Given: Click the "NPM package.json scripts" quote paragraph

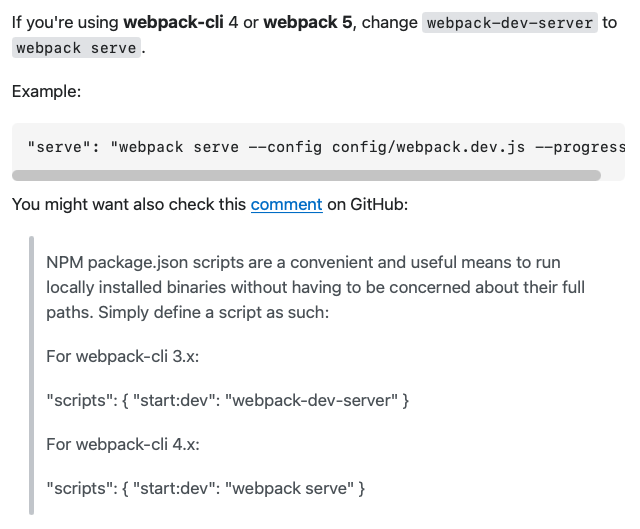Looking at the screenshot, I should [x=316, y=287].
